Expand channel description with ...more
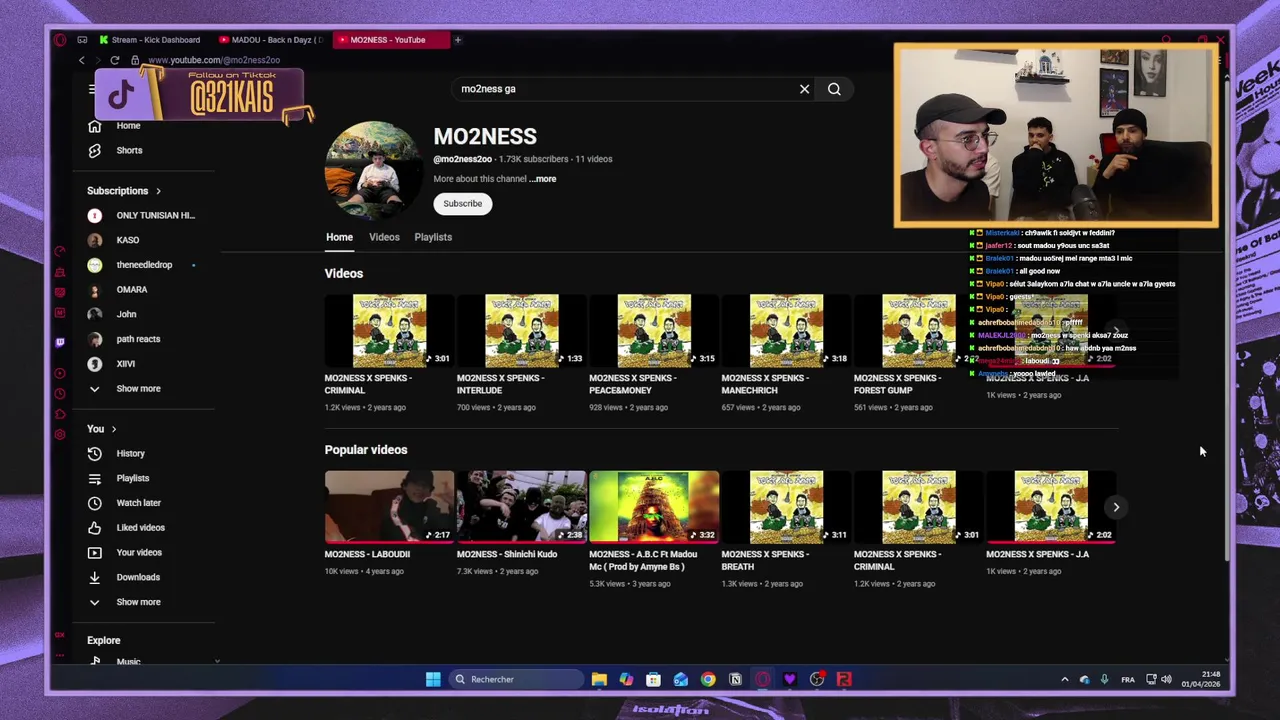This screenshot has height=720, width=1280. pyautogui.click(x=543, y=179)
